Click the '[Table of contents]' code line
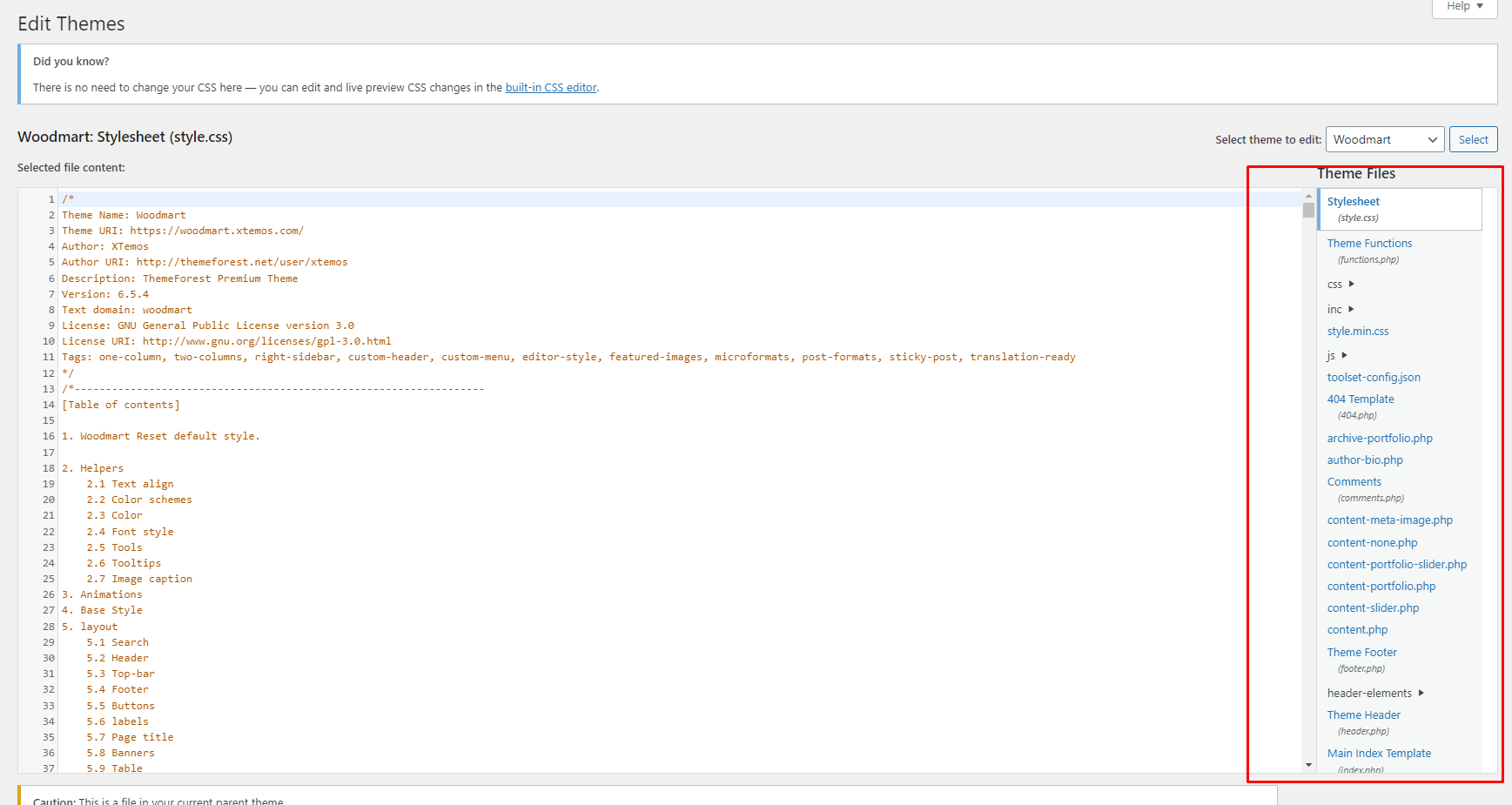The height and width of the screenshot is (805, 1512). [x=121, y=405]
